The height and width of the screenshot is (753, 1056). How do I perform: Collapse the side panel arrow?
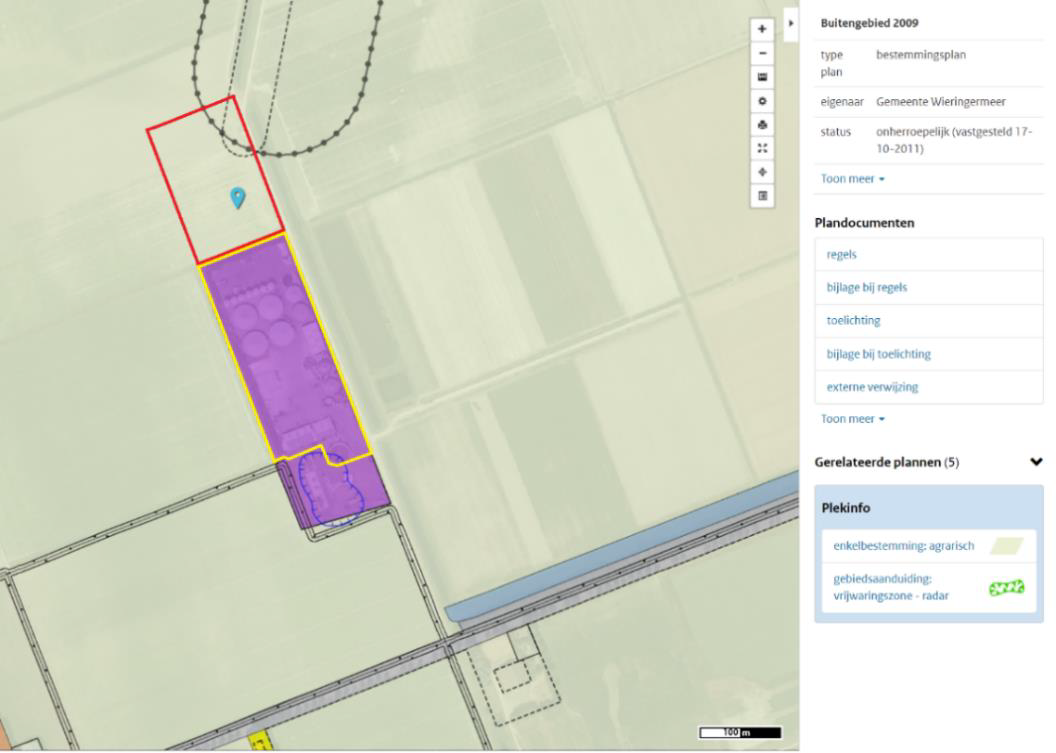pos(791,22)
